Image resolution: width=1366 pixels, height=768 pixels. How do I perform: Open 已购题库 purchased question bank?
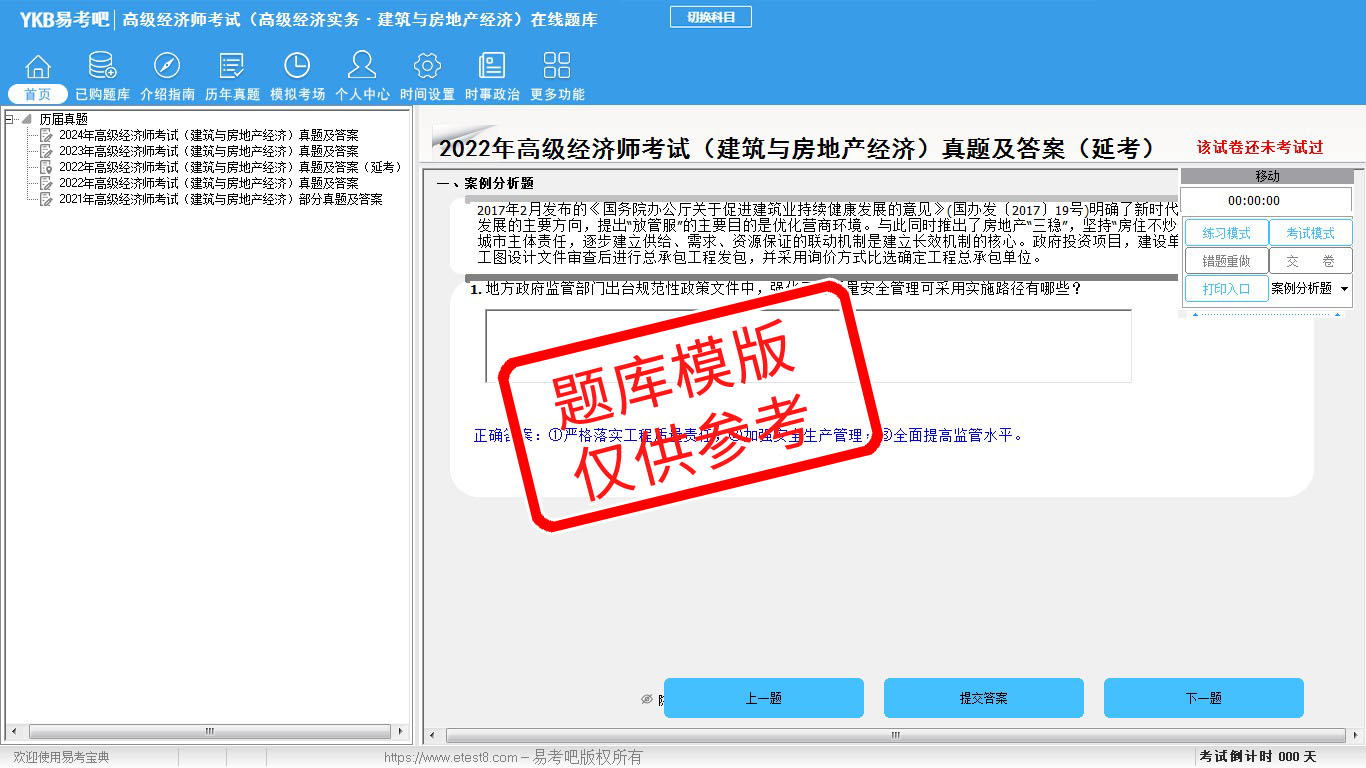(102, 67)
